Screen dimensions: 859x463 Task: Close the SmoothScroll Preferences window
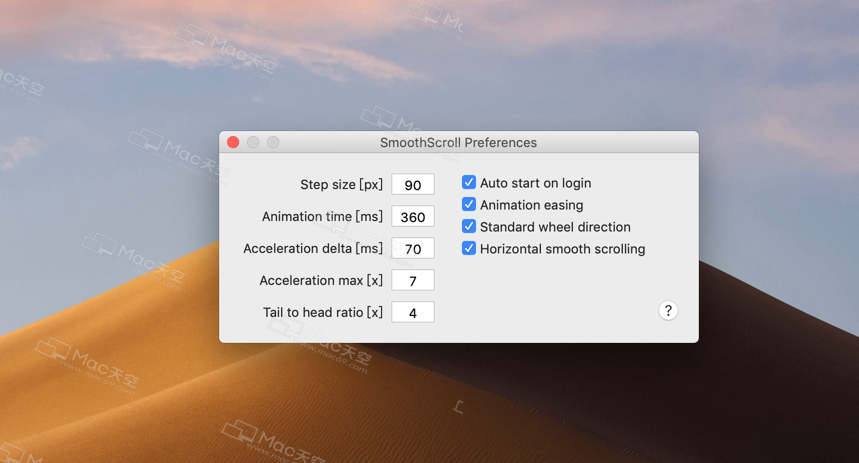(233, 142)
